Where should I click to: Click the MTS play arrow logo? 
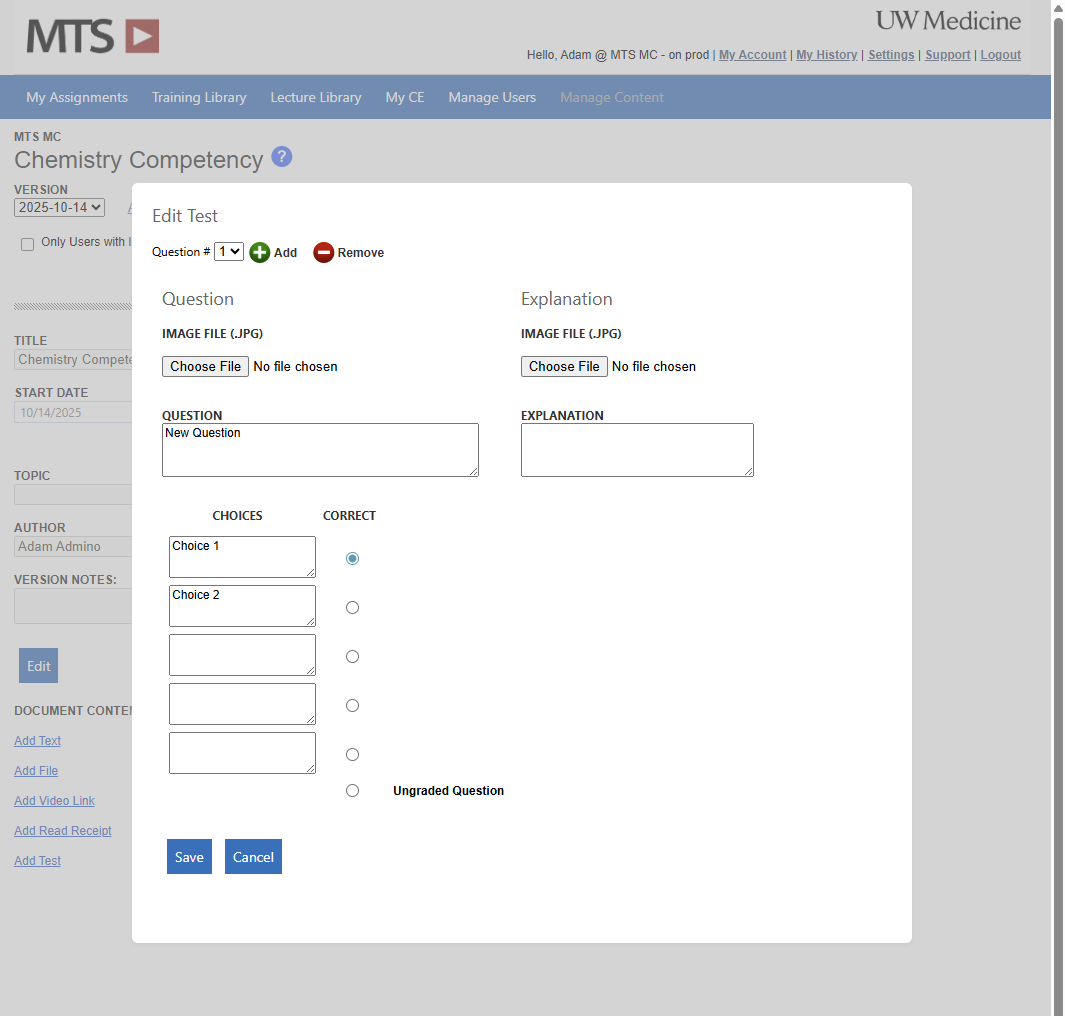point(144,36)
